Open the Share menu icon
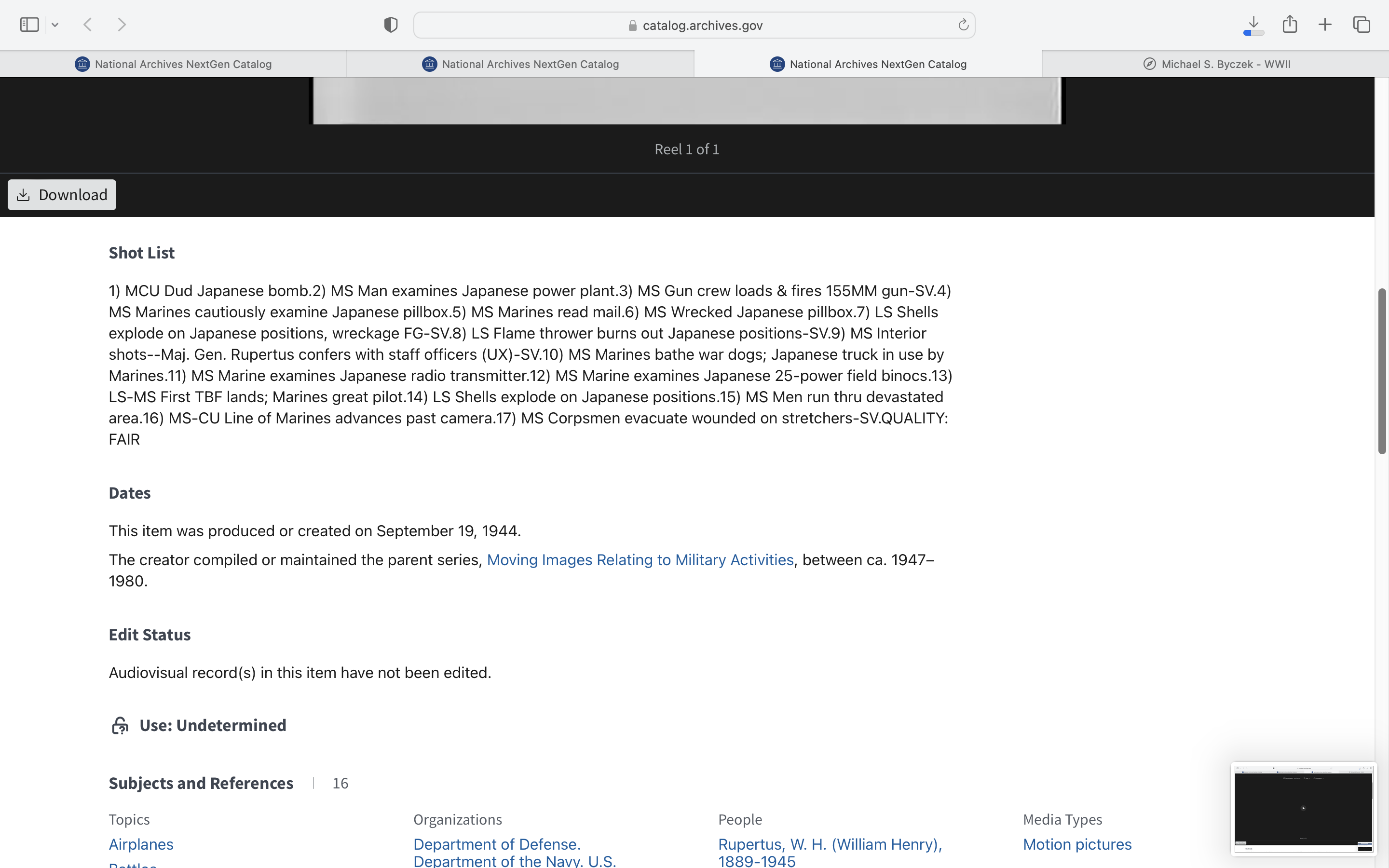The width and height of the screenshot is (1389, 868). click(1290, 24)
